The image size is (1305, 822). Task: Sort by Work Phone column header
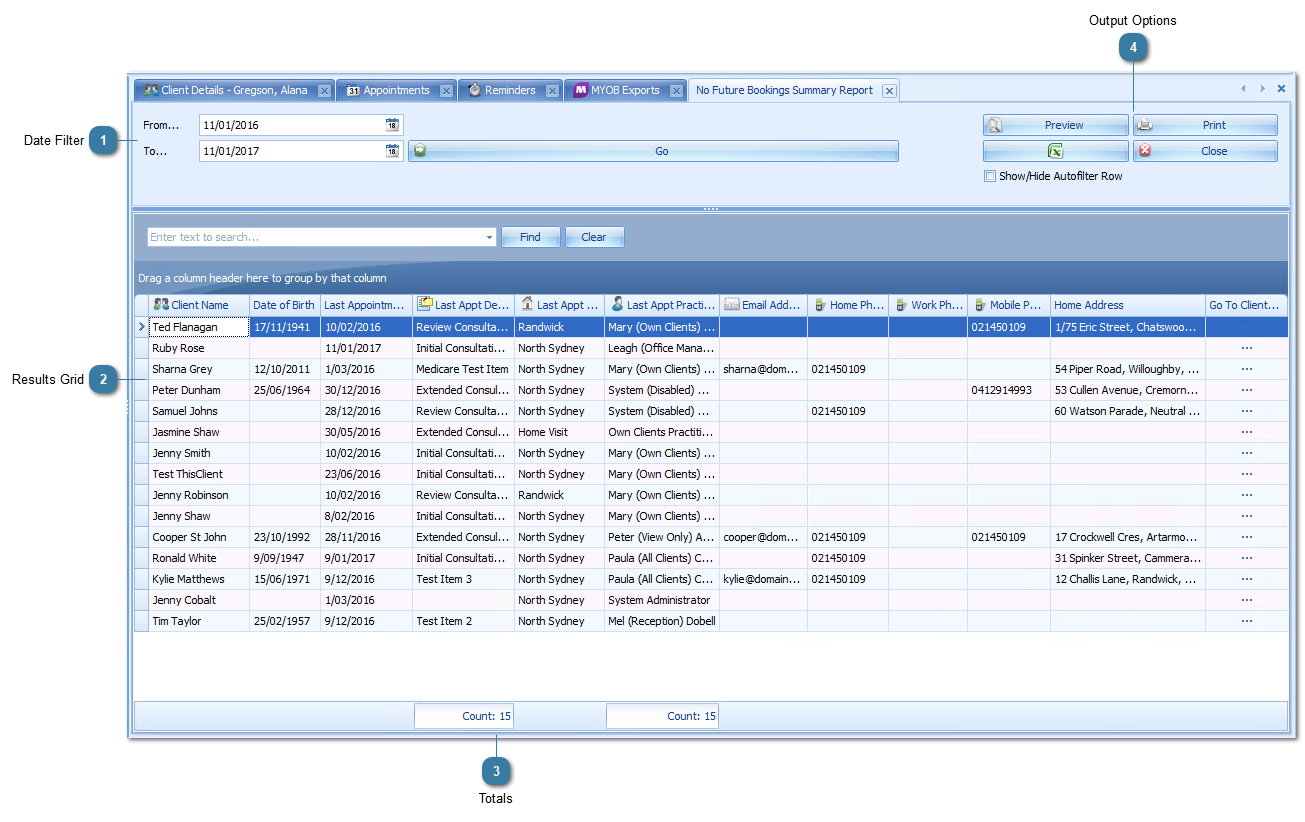pos(928,305)
